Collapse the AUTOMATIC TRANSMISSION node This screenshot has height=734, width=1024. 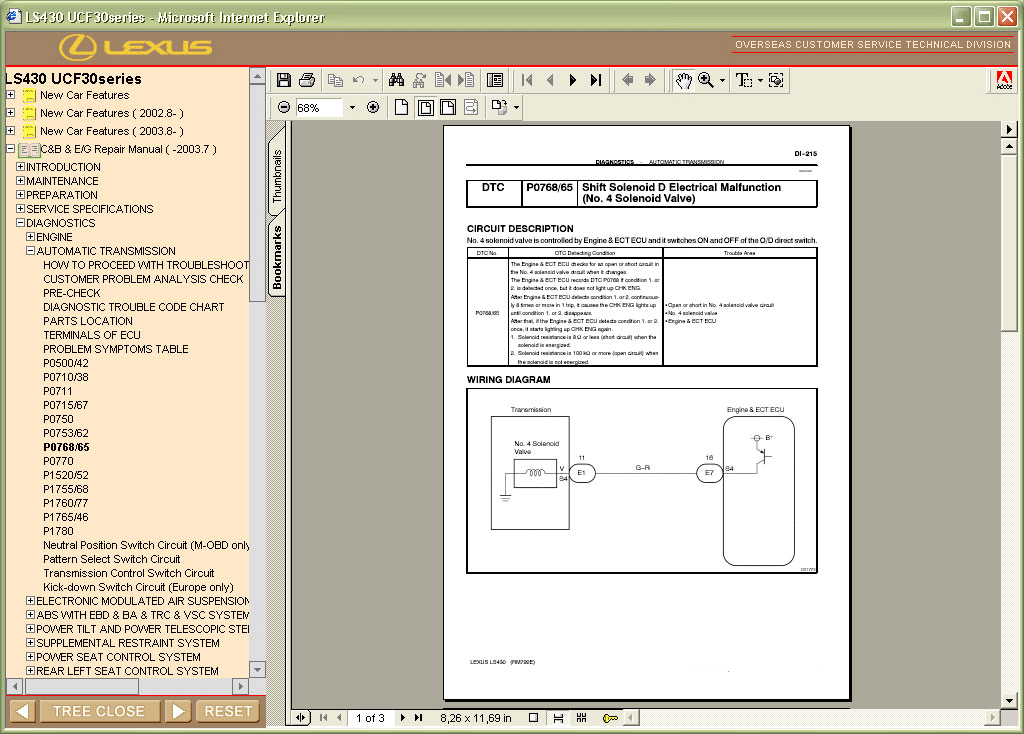[x=30, y=251]
